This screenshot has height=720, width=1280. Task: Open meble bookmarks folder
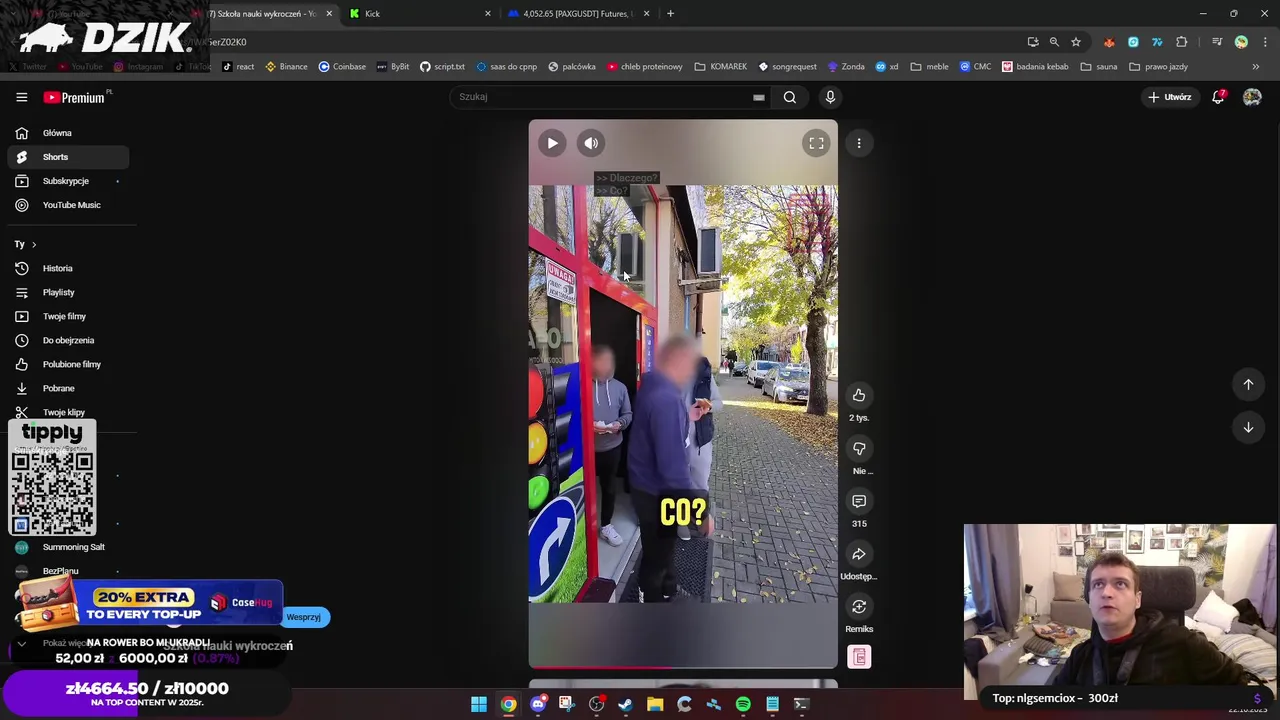click(x=929, y=67)
